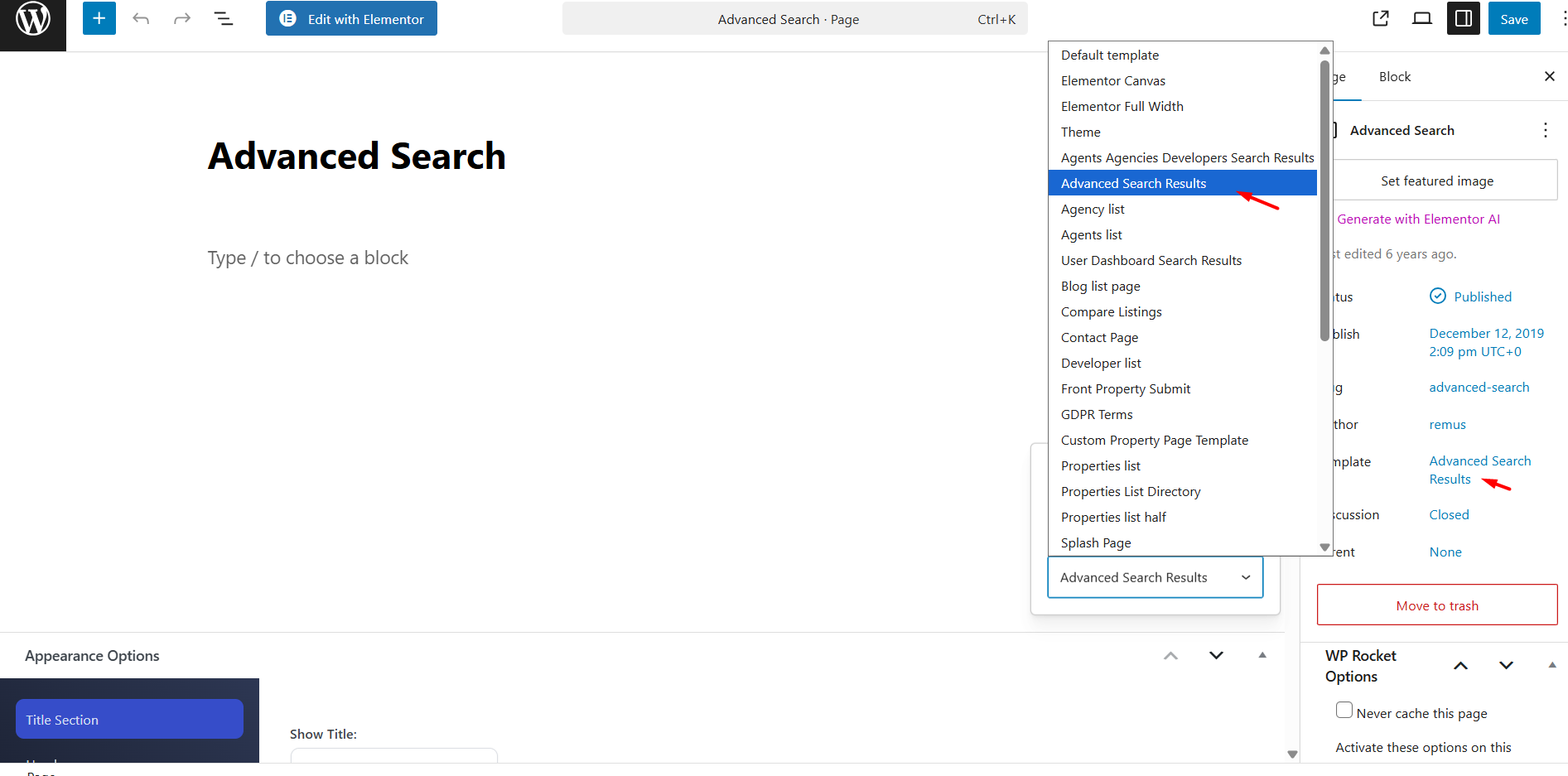The image size is (1568, 776).
Task: Click the desktop preview device icon
Action: pyautogui.click(x=1421, y=19)
